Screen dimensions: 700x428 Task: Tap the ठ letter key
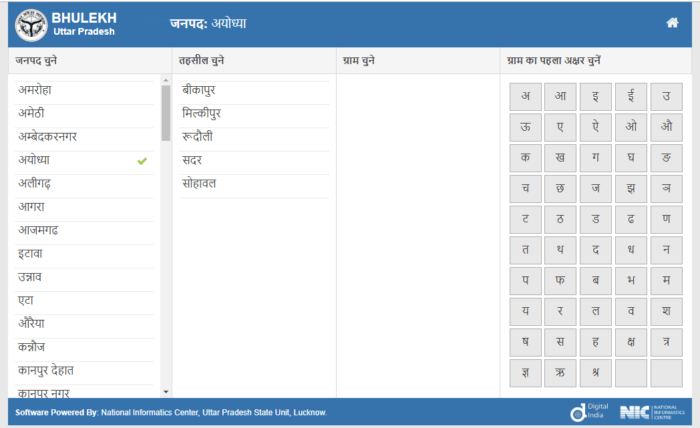click(x=560, y=220)
